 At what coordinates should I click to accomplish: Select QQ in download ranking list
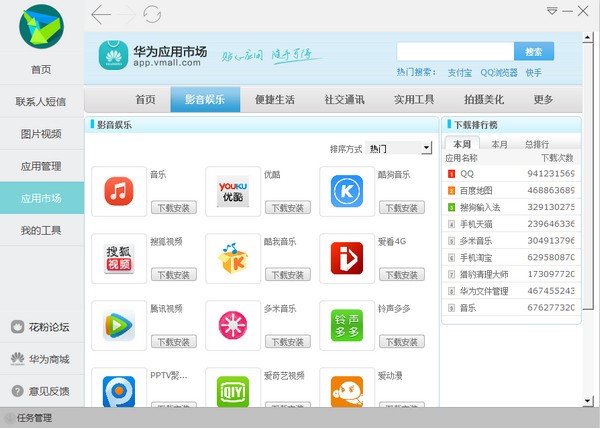tap(511, 174)
